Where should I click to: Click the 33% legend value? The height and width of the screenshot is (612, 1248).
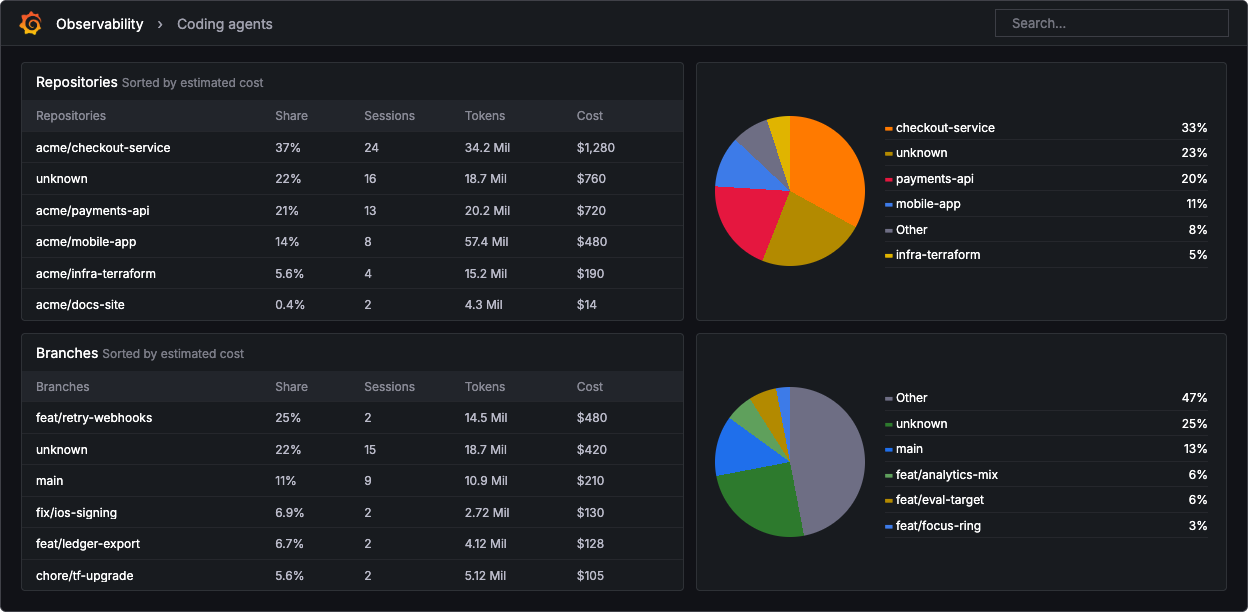1194,128
